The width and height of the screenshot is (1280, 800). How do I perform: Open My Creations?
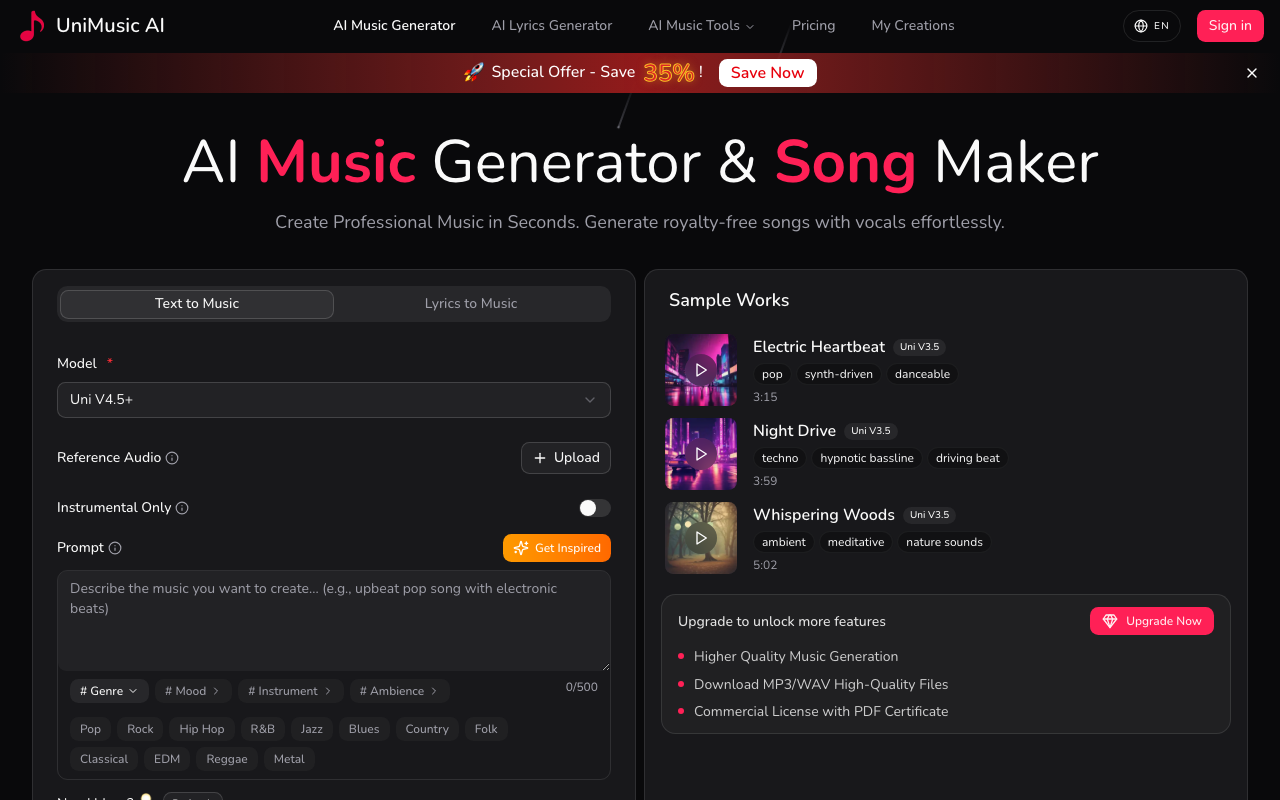point(913,26)
